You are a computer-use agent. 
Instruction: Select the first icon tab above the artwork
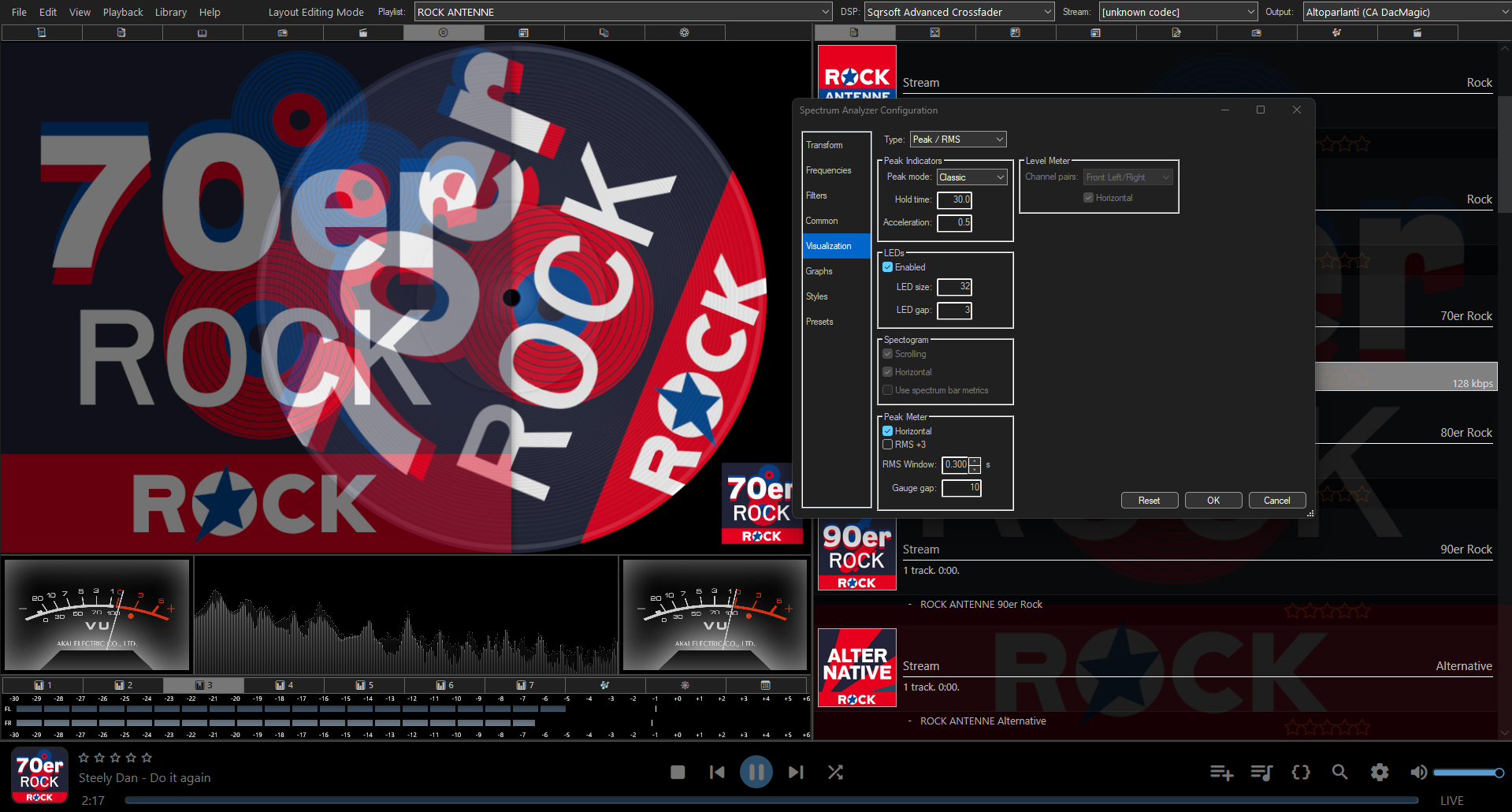pyautogui.click(x=42, y=32)
